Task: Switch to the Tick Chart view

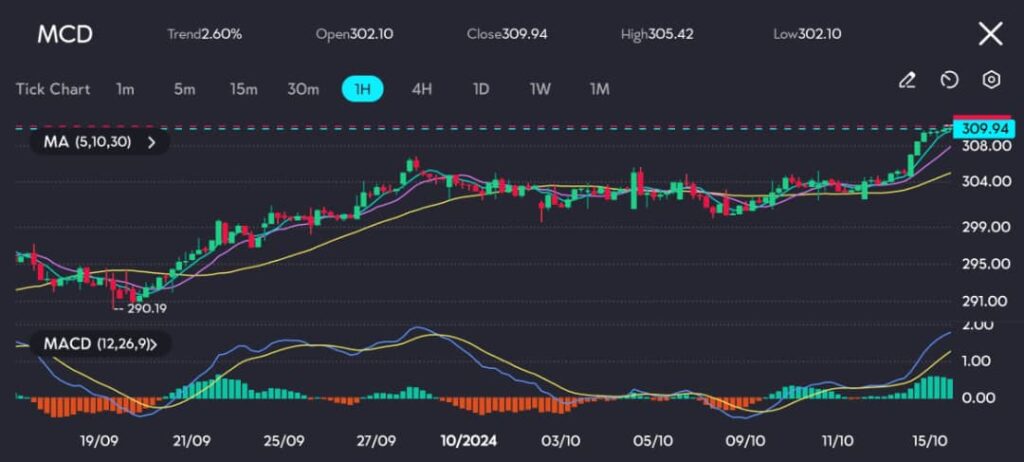Action: click(x=52, y=89)
